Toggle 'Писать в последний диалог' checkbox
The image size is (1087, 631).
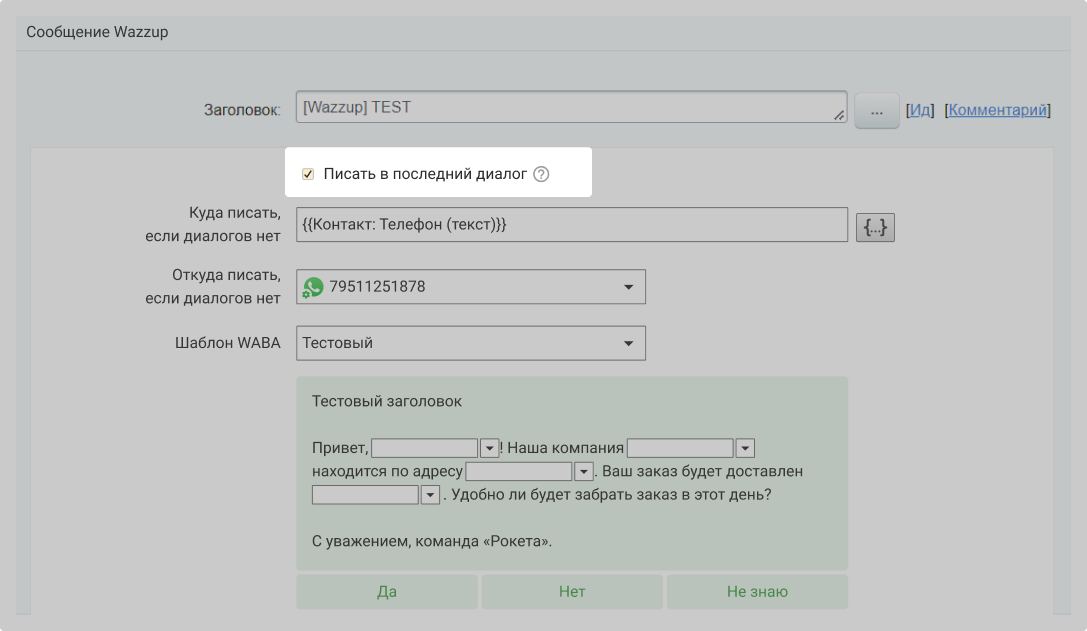pos(308,174)
